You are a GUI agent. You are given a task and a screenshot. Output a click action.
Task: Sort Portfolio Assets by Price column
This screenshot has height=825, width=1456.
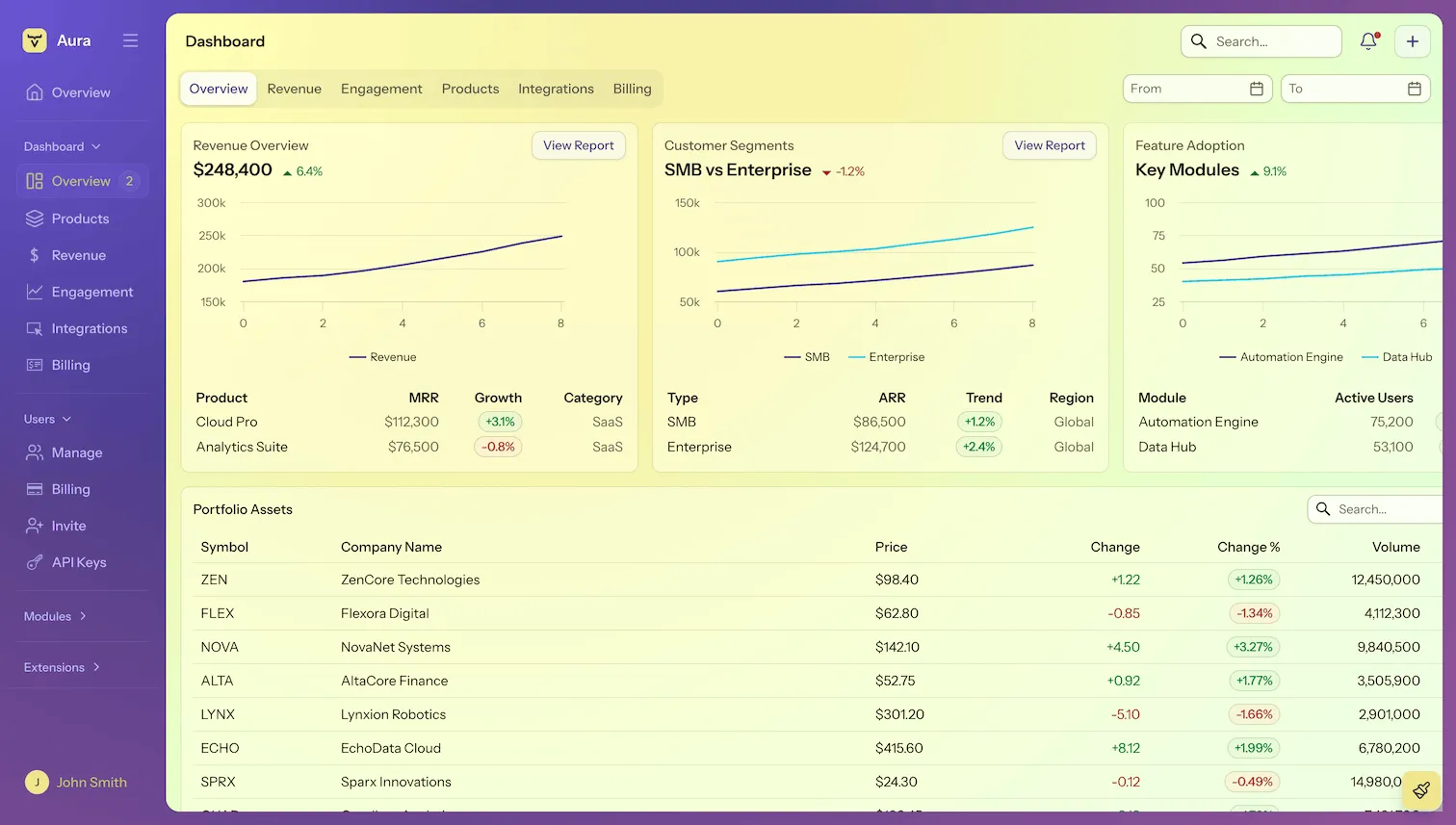[x=892, y=547]
